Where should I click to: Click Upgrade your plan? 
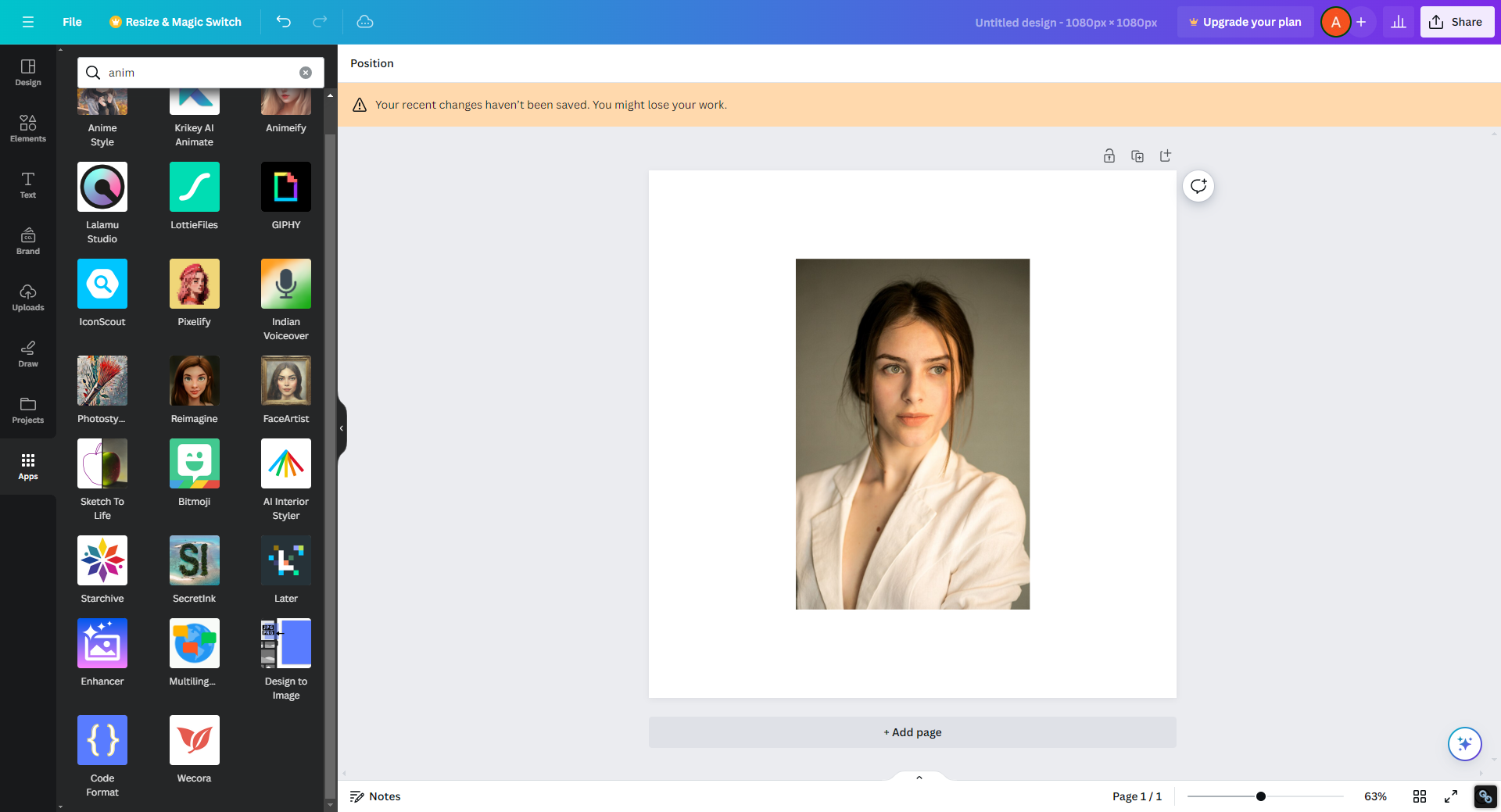[1245, 22]
